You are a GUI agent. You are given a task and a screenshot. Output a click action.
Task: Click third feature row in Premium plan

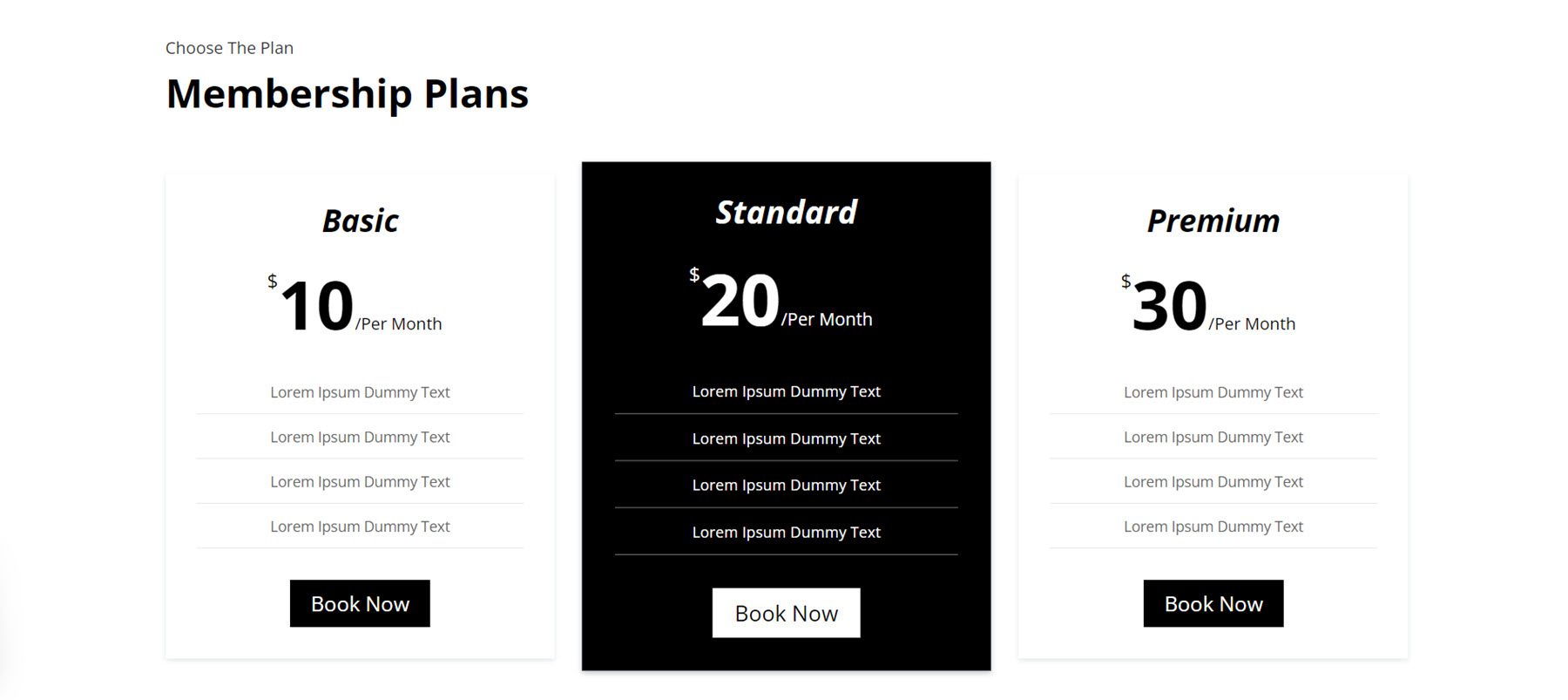[x=1213, y=481]
